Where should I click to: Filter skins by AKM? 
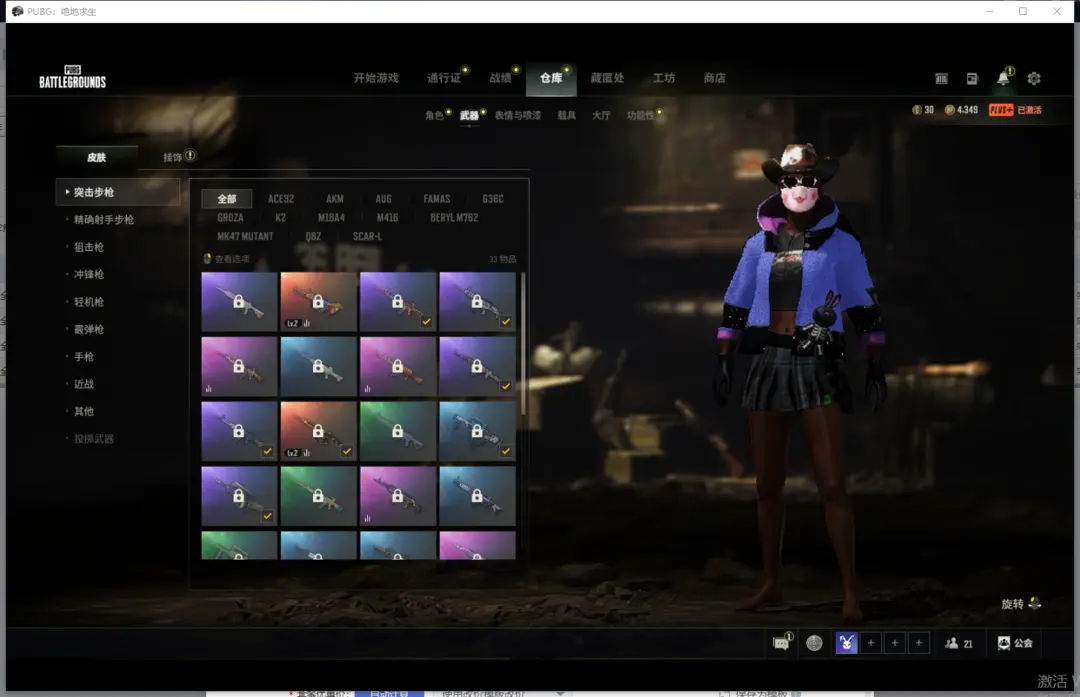click(x=335, y=198)
